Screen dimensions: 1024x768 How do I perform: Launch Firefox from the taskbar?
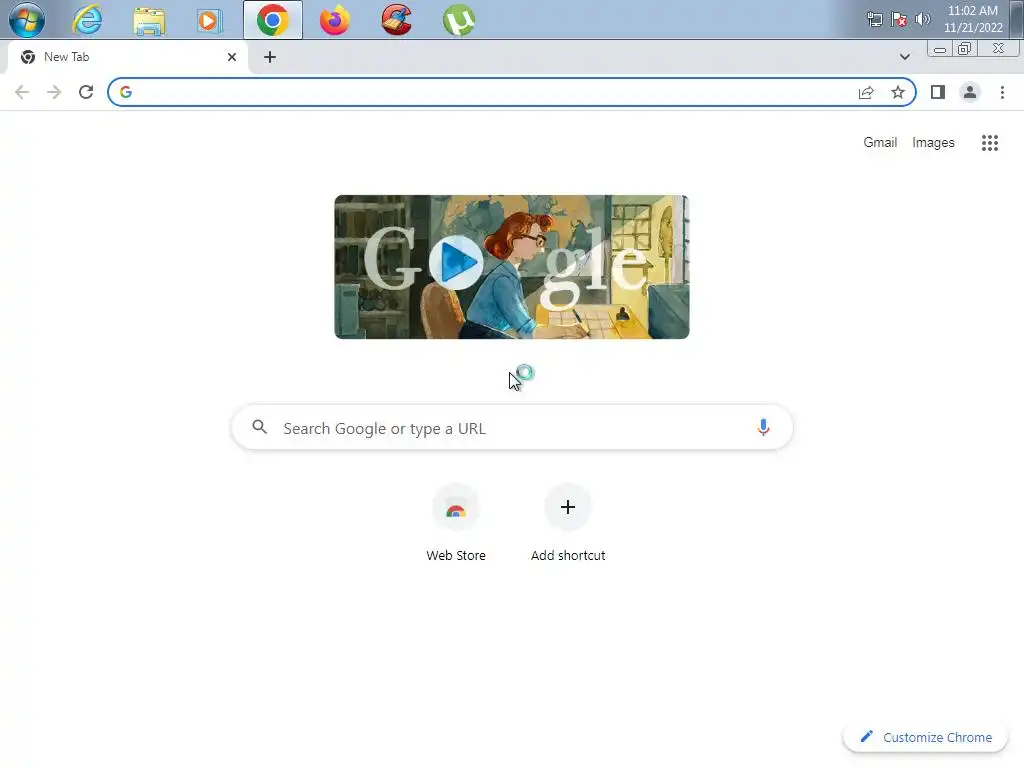coord(334,20)
